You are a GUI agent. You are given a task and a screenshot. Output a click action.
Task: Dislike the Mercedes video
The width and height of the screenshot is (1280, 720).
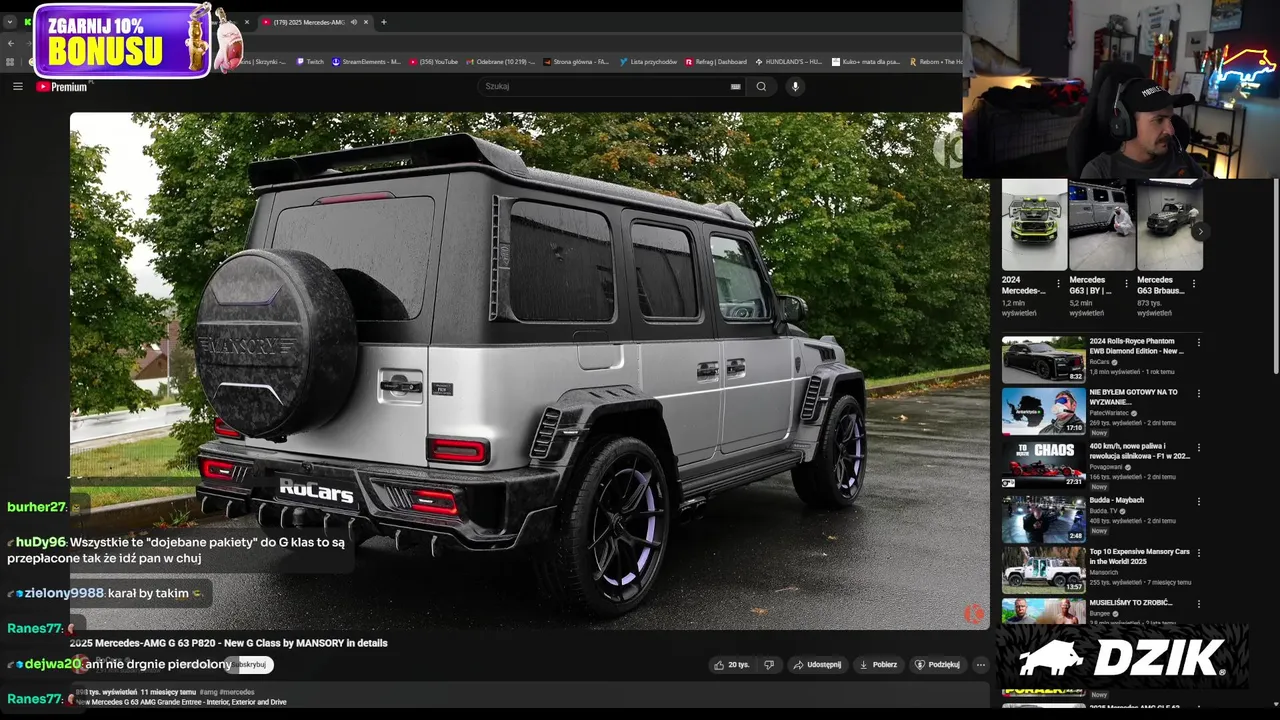769,664
